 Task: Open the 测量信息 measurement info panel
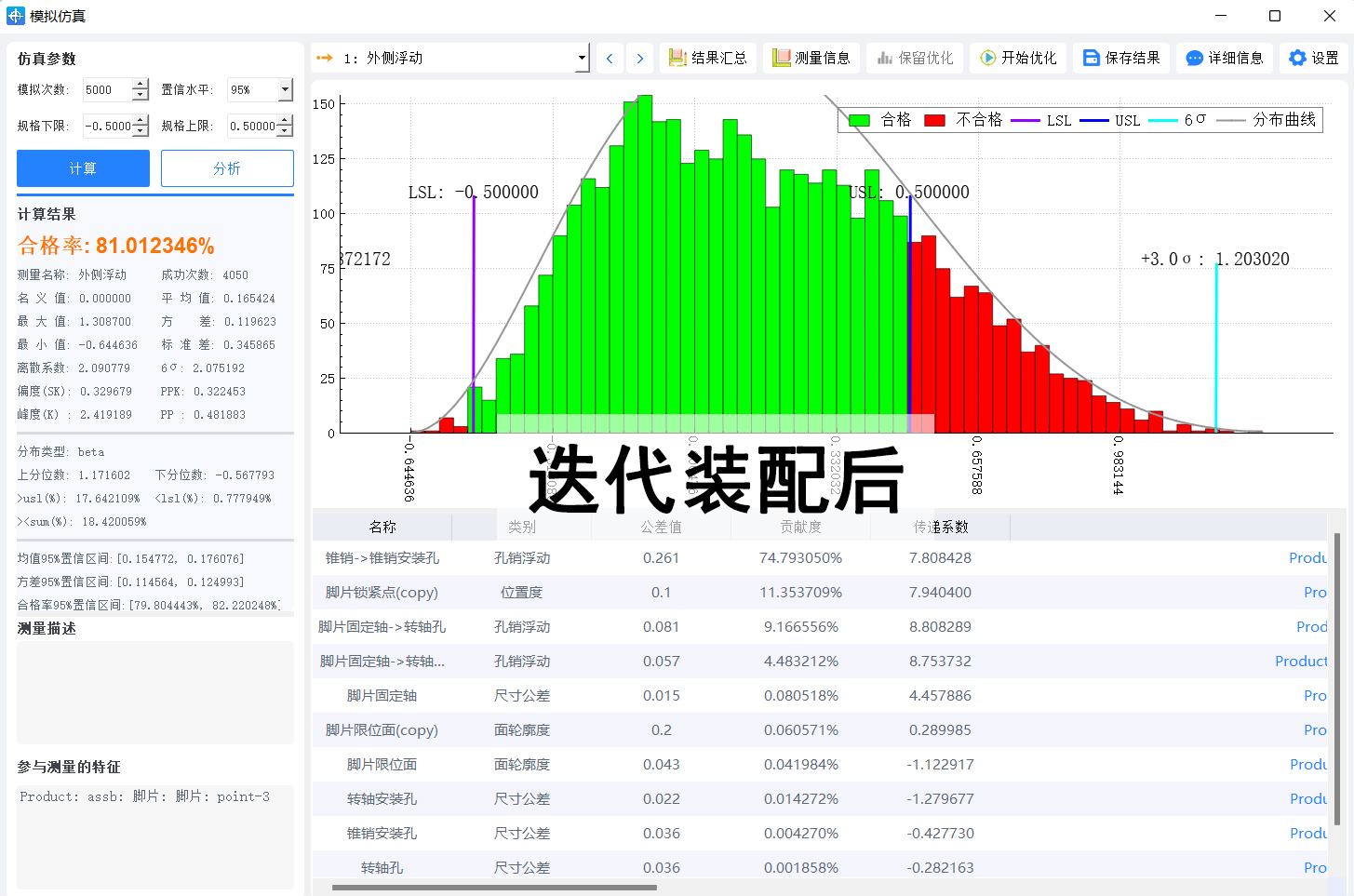[x=811, y=57]
